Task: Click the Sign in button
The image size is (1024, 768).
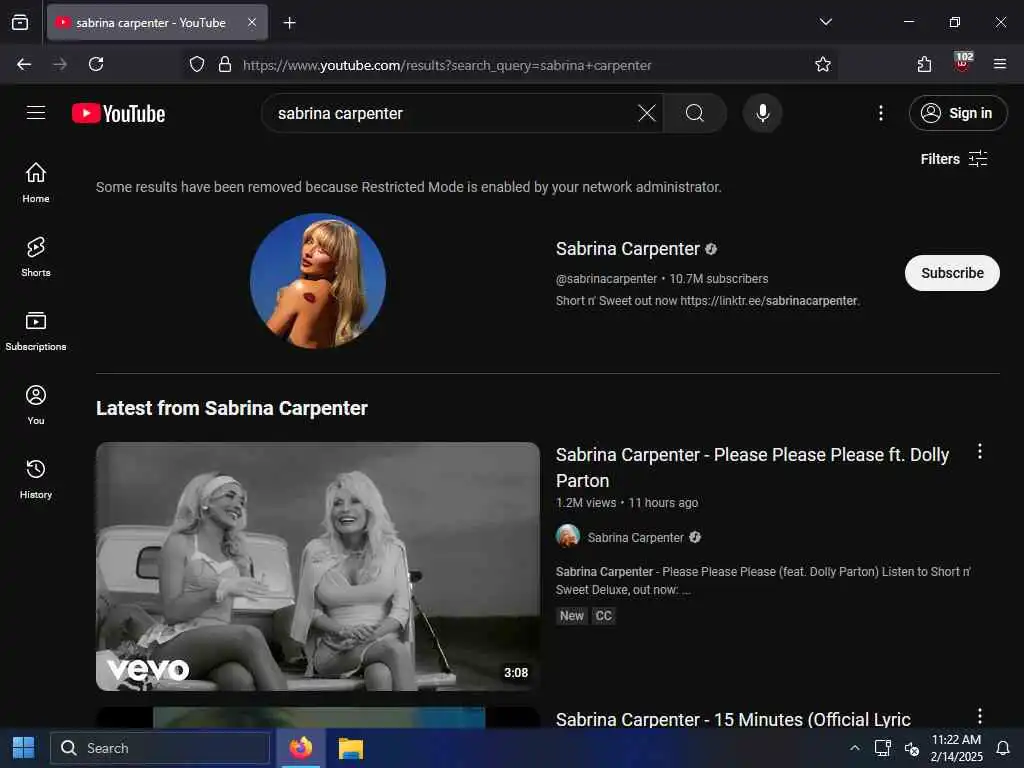Action: coord(958,114)
